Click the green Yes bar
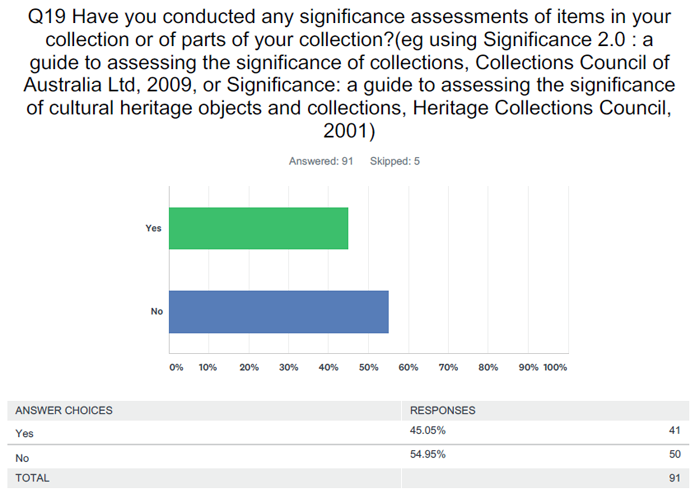 [258, 228]
